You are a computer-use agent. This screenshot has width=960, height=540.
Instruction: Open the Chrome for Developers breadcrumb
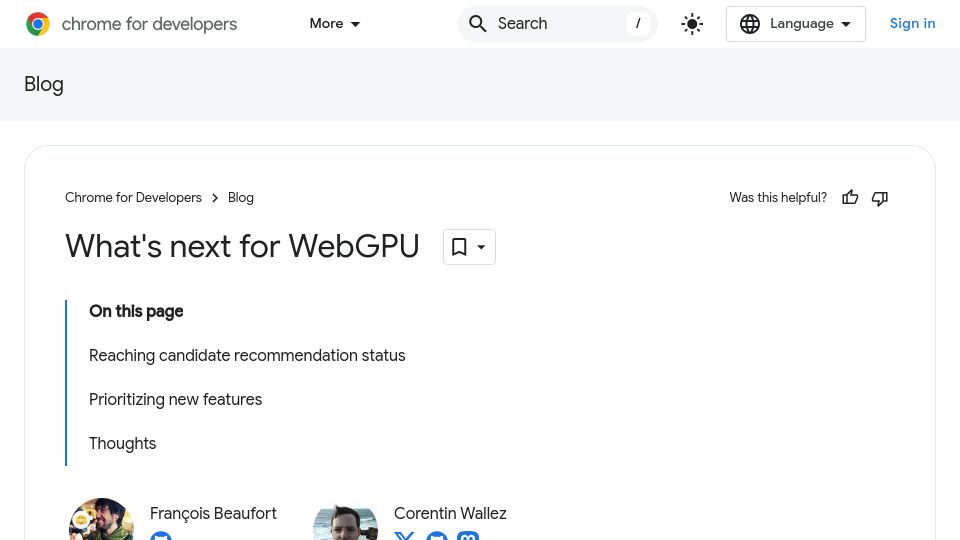[x=133, y=198]
